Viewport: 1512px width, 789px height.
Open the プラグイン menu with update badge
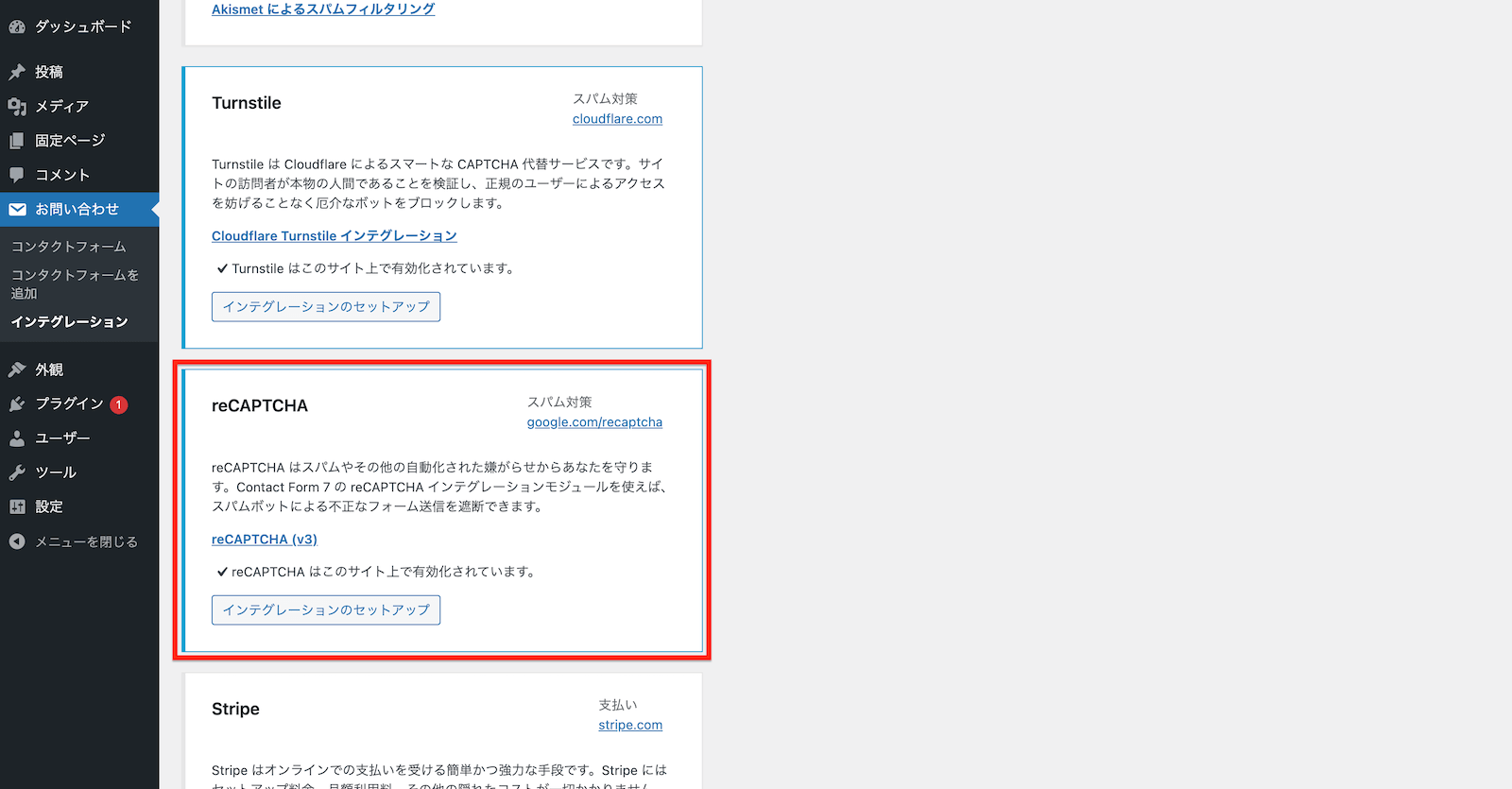pos(70,403)
